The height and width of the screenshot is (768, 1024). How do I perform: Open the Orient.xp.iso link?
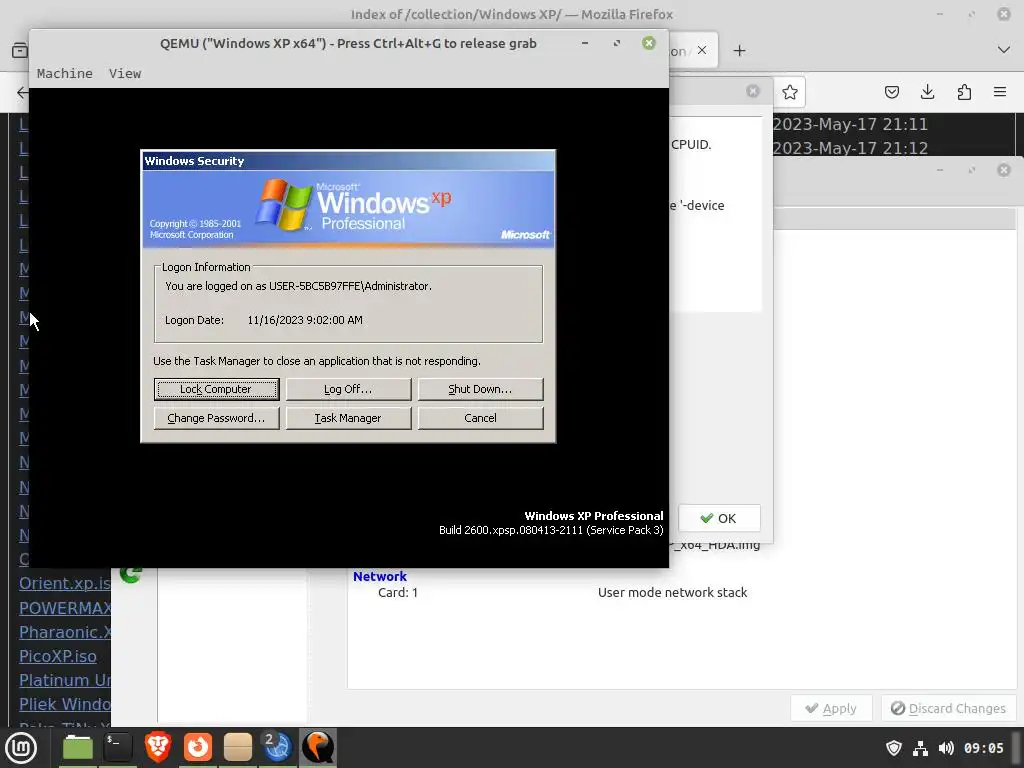pyautogui.click(x=65, y=583)
